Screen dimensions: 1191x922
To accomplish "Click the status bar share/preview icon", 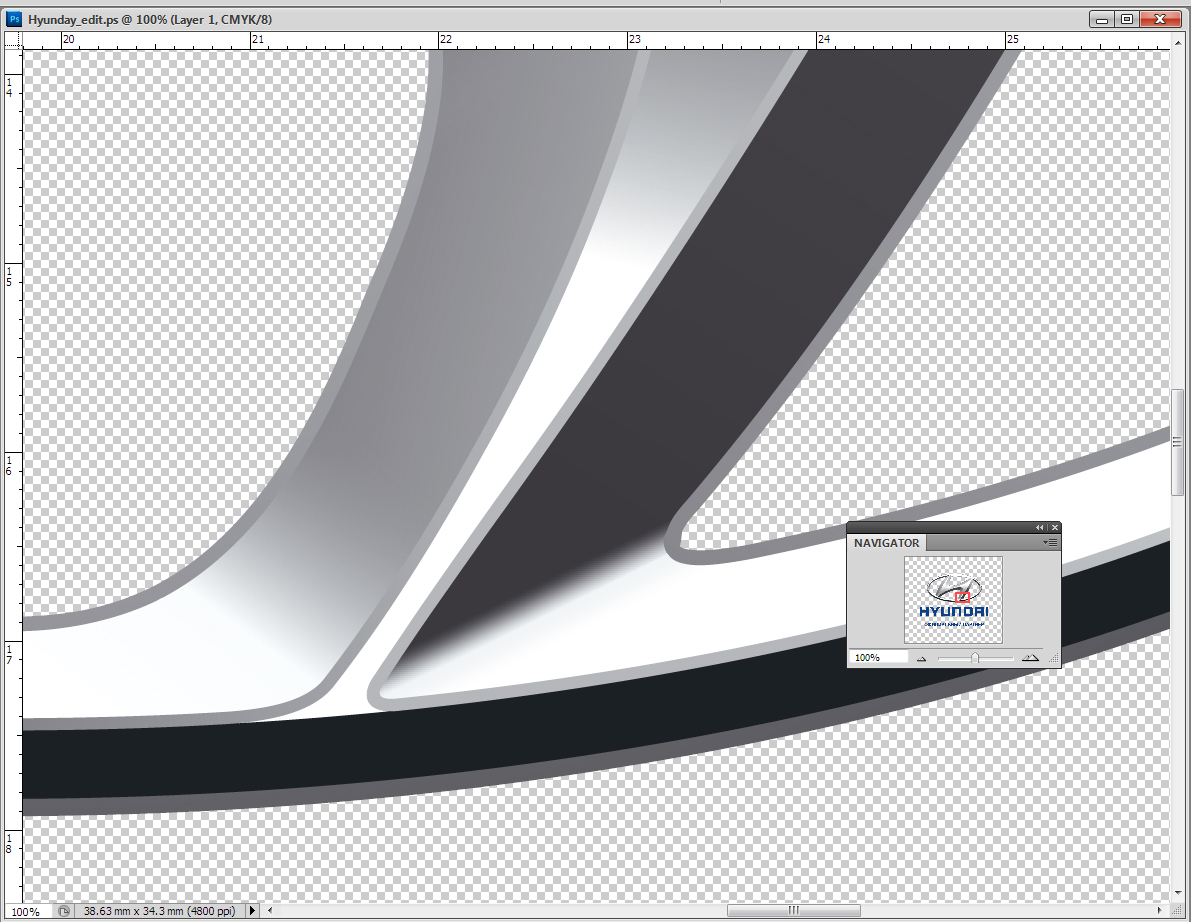I will tap(64, 911).
